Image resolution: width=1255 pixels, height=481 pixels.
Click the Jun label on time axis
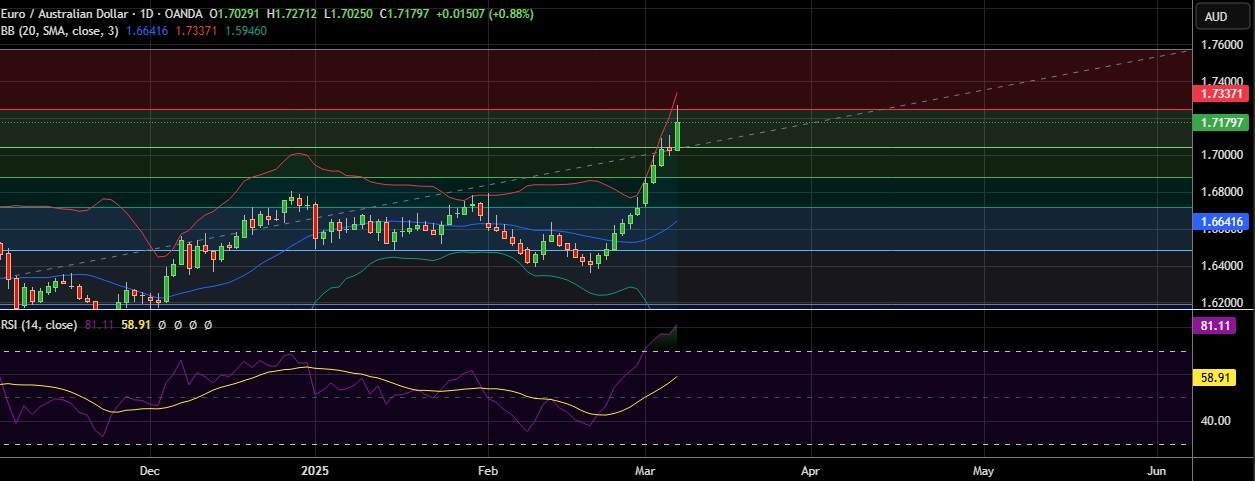[x=1157, y=469]
